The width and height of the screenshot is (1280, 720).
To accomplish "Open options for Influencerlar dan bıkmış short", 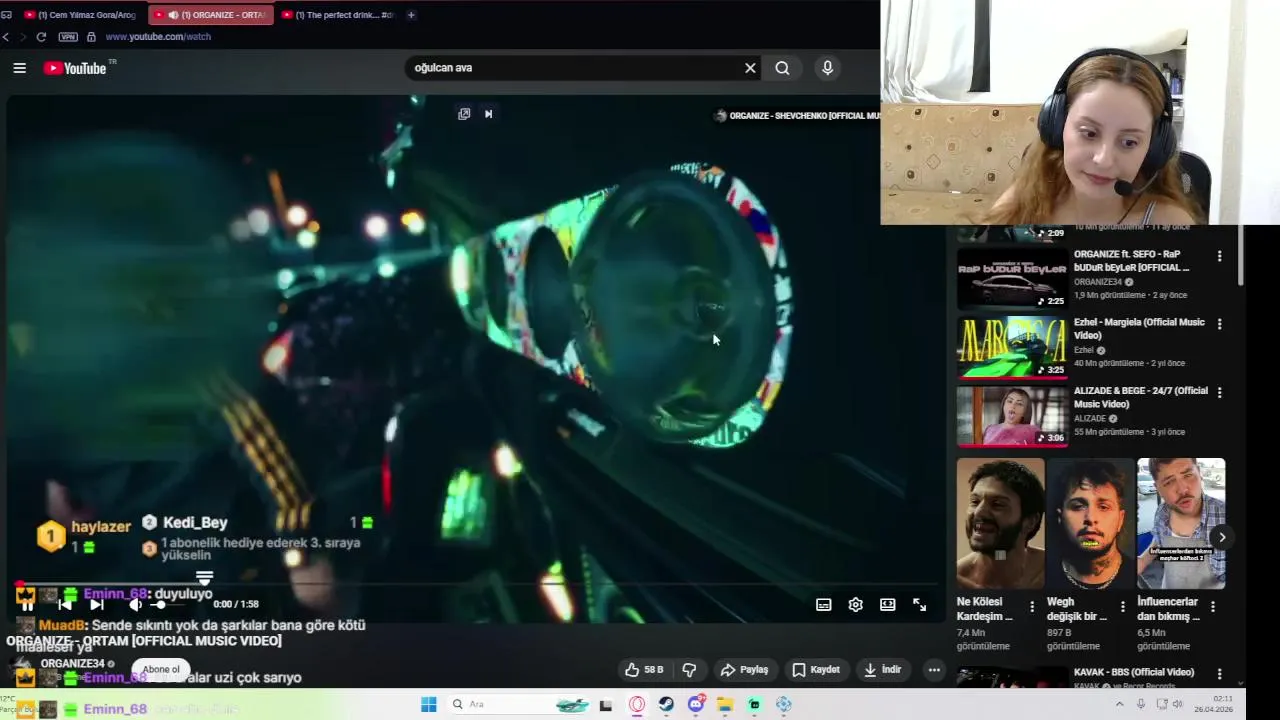I will pos(1213,606).
